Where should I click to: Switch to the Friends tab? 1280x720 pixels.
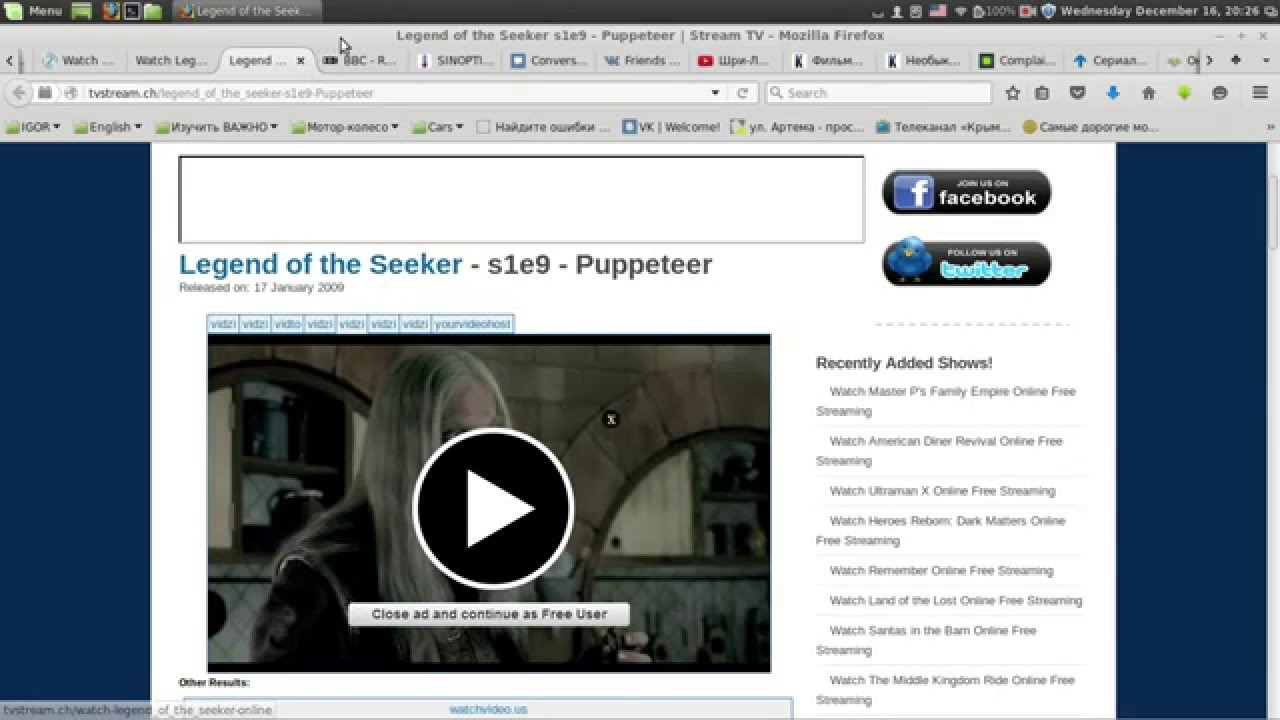pyautogui.click(x=643, y=60)
